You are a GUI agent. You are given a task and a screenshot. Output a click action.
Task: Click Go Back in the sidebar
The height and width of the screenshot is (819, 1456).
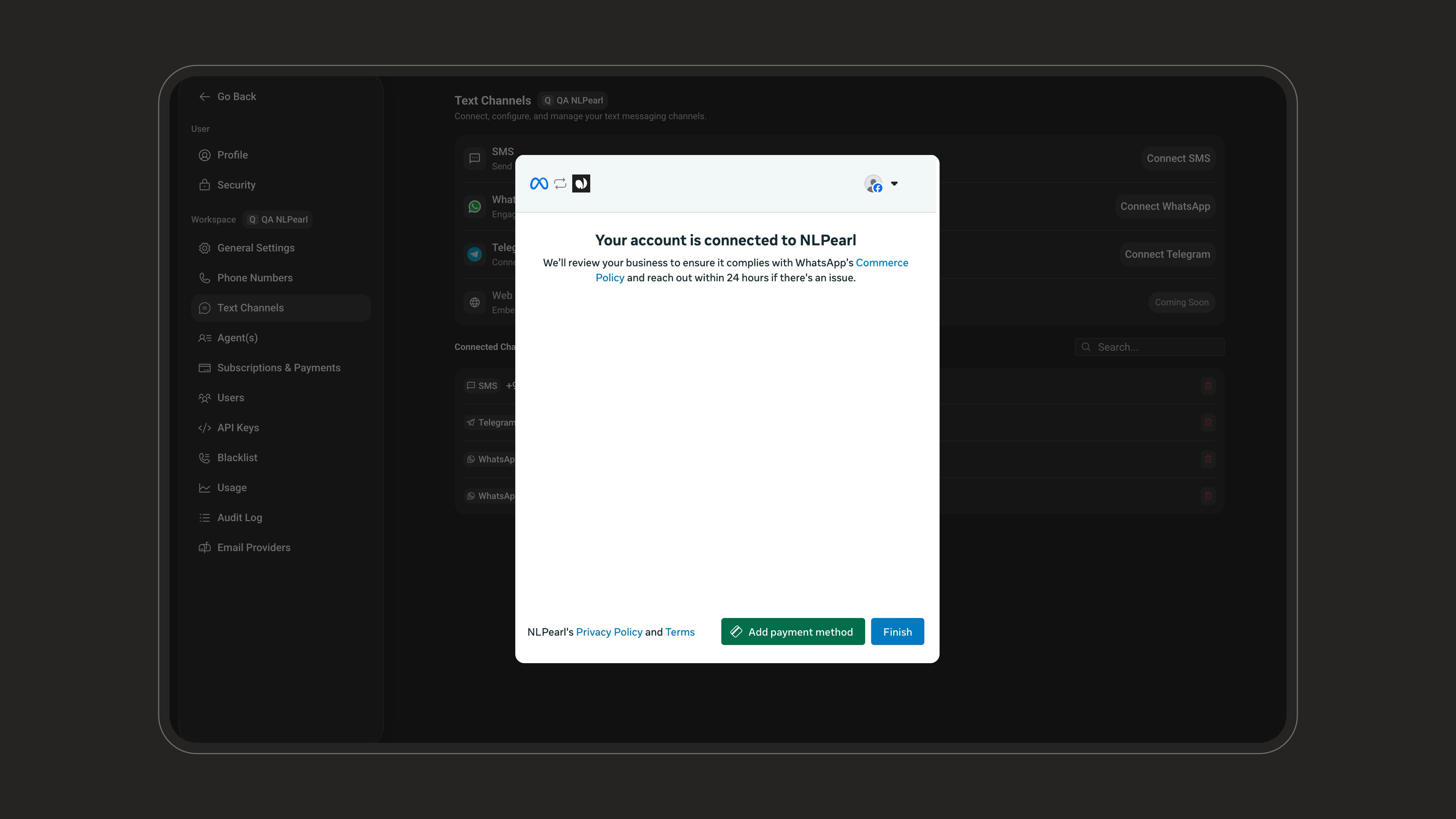coord(227,97)
